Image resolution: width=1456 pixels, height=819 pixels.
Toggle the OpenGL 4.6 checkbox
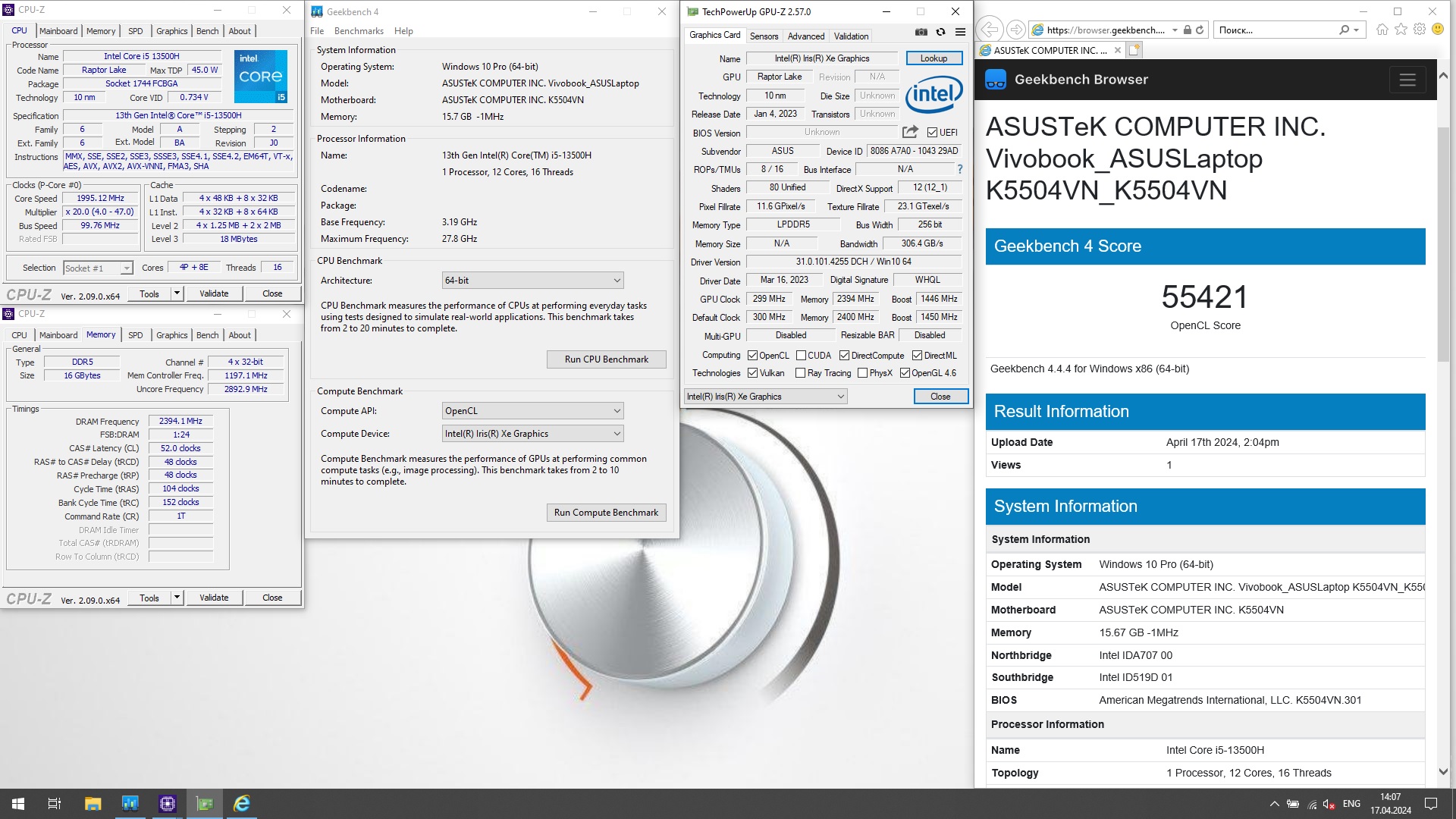(905, 373)
